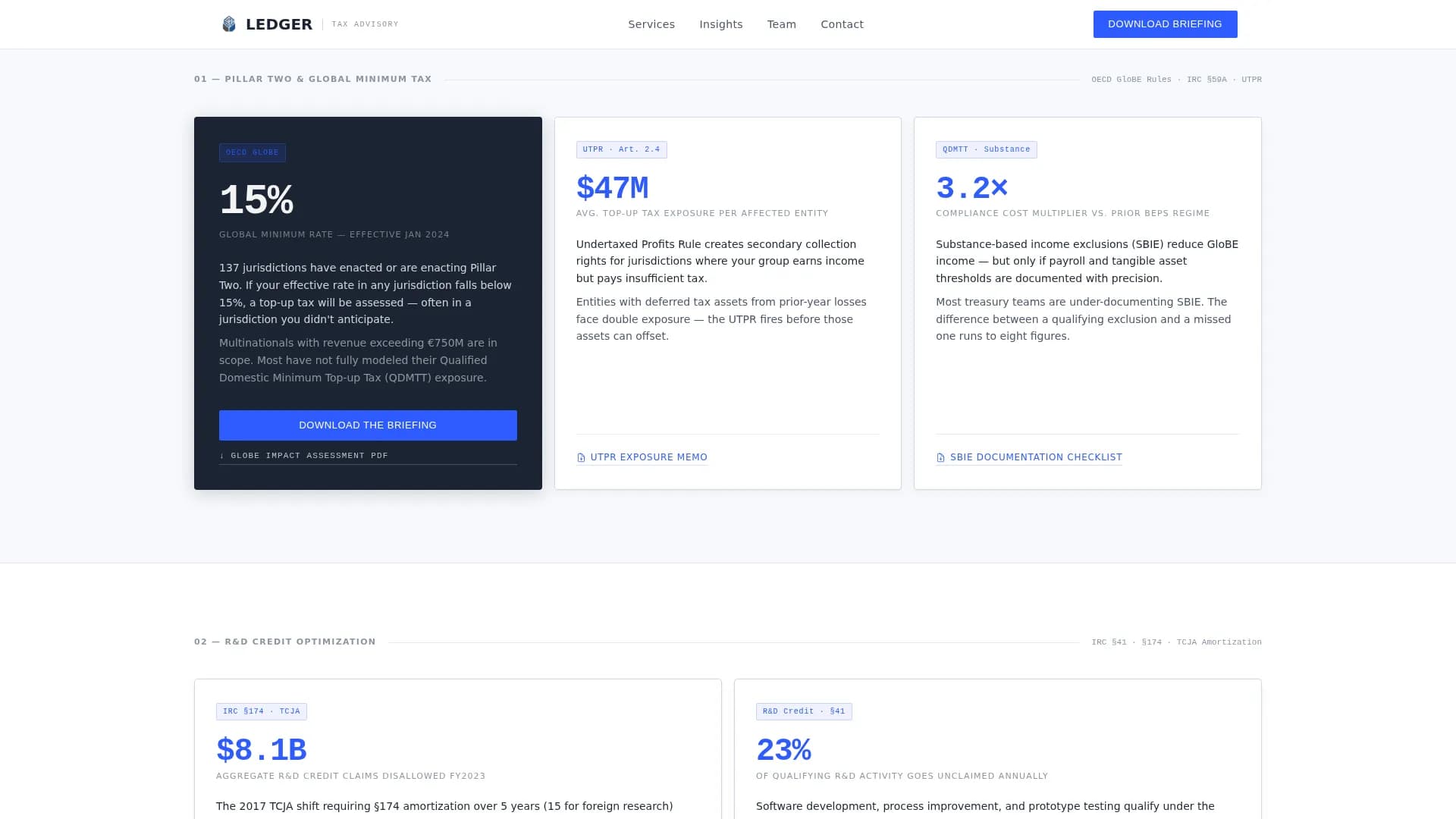Click the document icon beside SBIE Documentation Checklist
Viewport: 1456px width, 819px height.
click(940, 457)
